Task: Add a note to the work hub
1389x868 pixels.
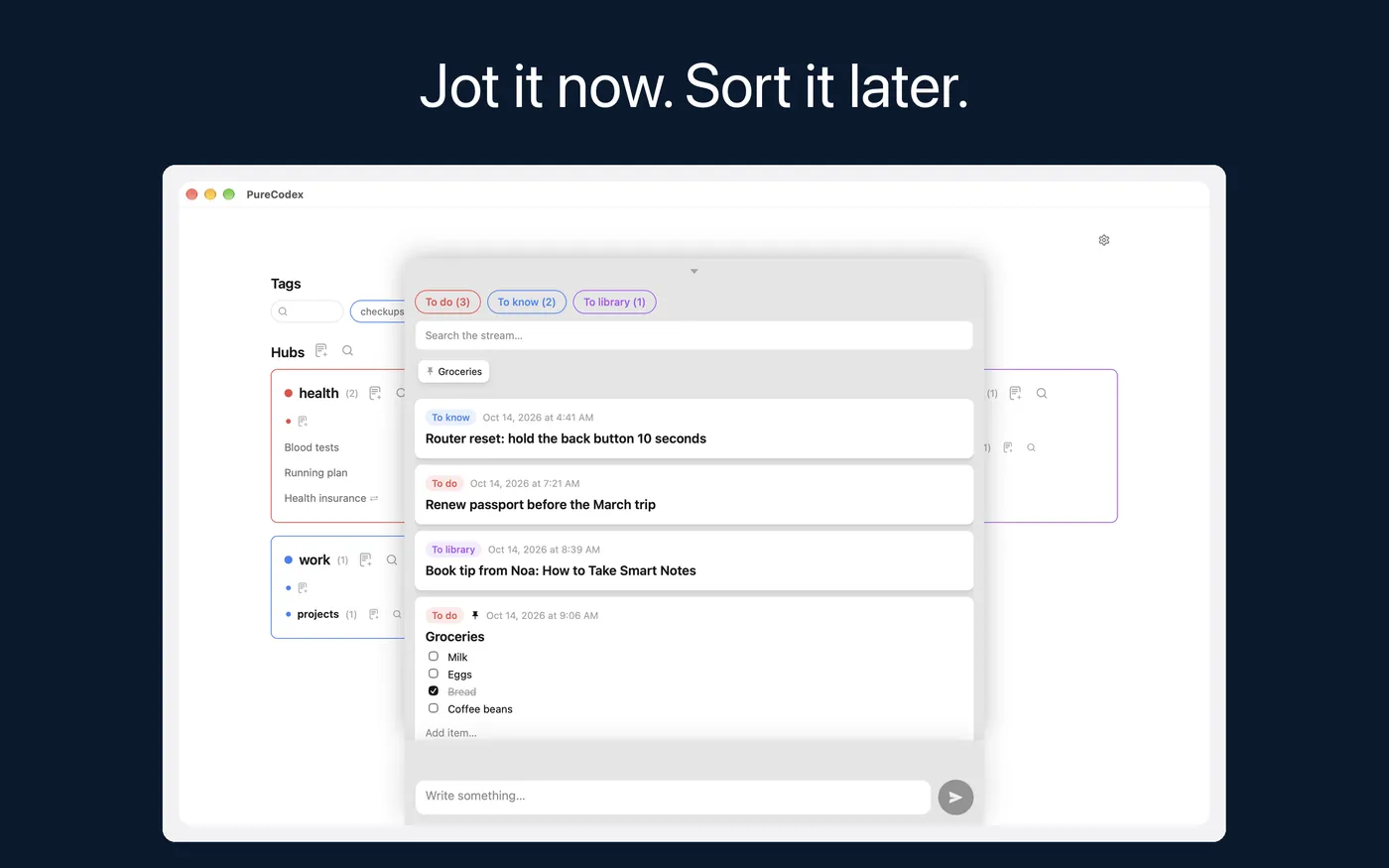Action: 365,559
